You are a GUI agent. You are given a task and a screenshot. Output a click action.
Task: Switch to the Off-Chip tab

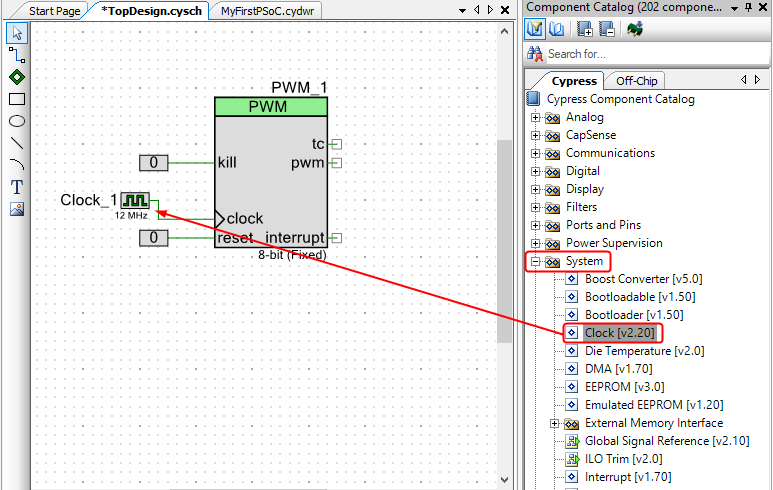click(x=636, y=81)
